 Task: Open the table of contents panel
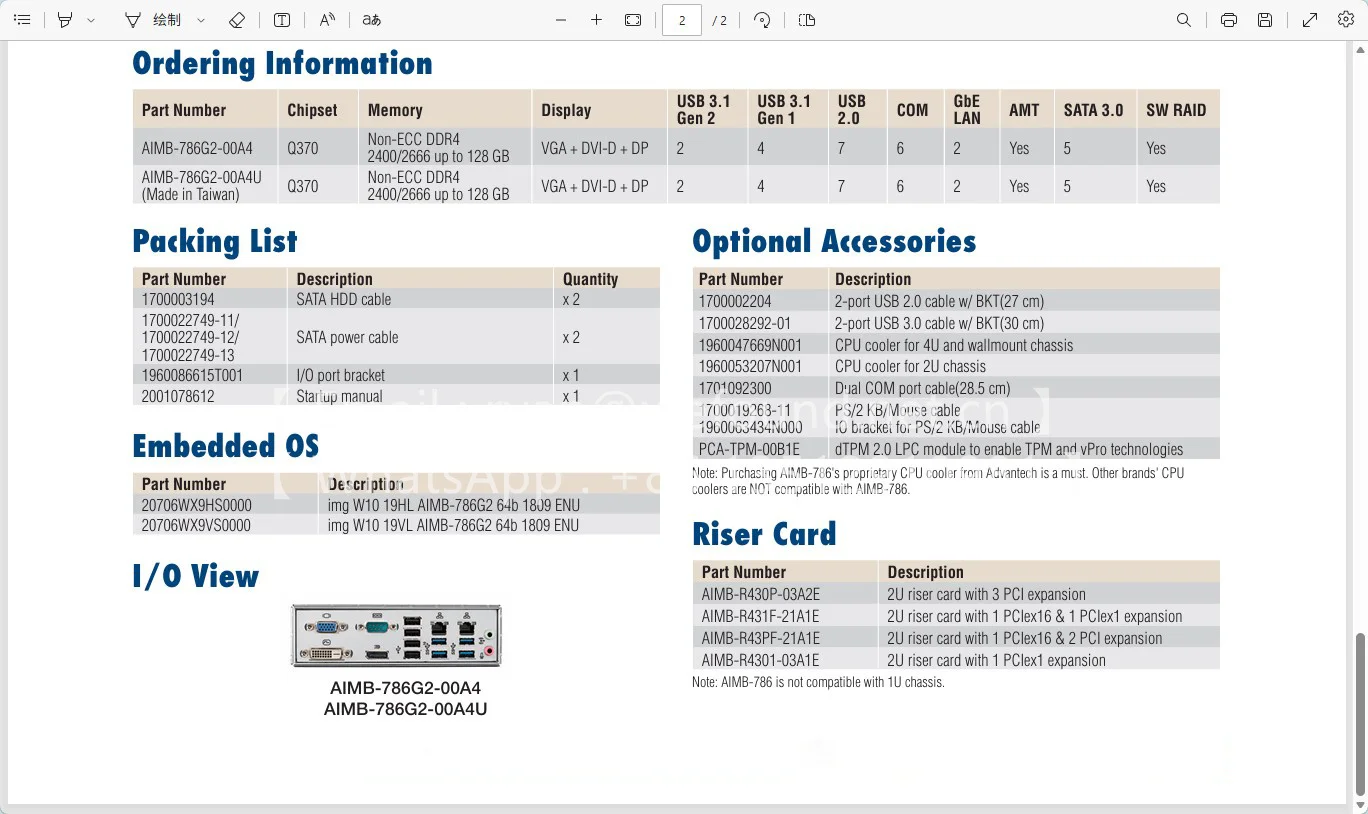click(22, 20)
